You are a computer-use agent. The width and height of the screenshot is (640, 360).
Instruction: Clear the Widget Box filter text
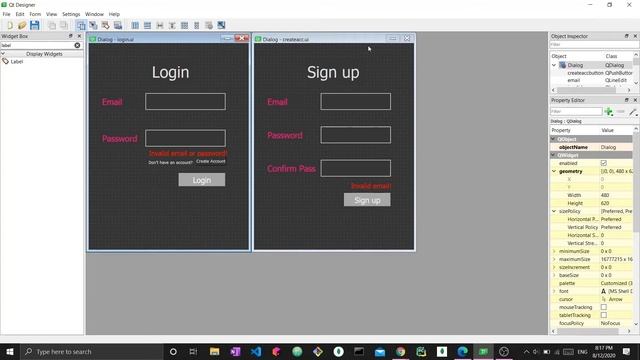77,45
